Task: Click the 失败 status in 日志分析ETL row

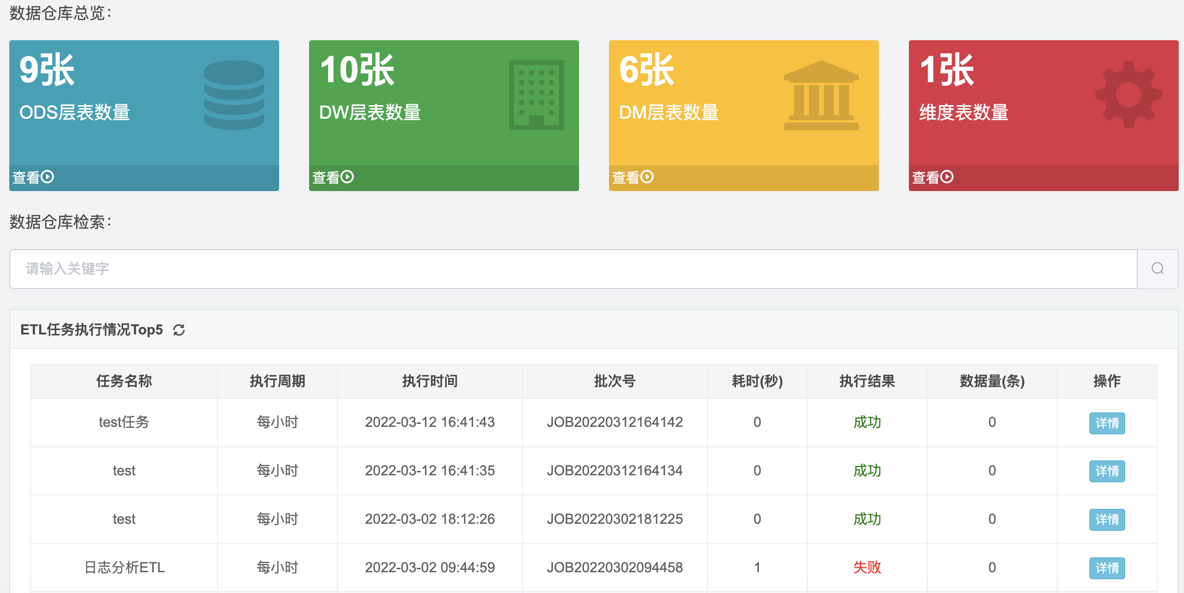Action: point(867,568)
